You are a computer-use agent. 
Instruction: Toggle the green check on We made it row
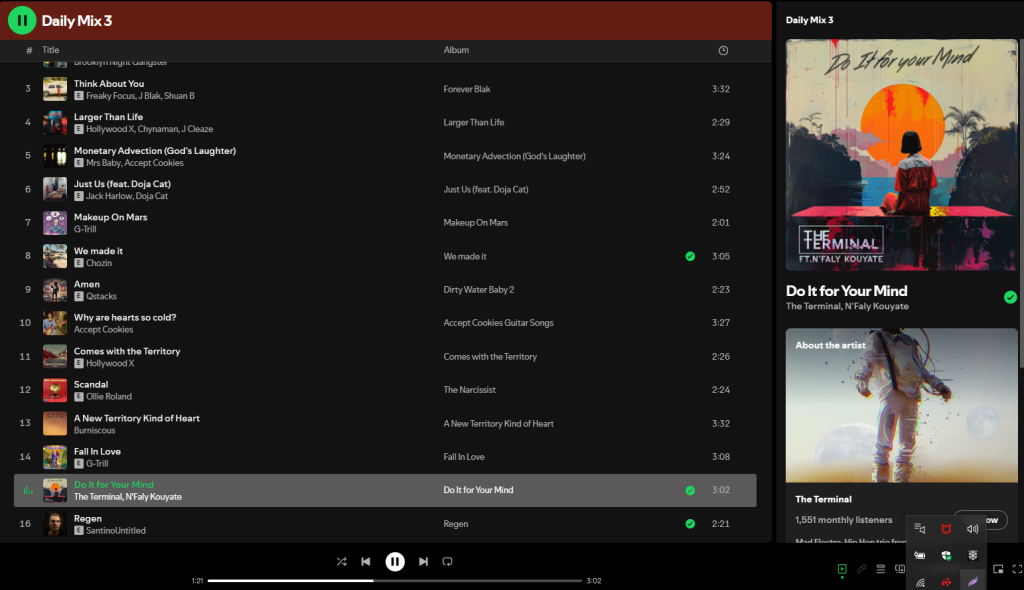[690, 256]
